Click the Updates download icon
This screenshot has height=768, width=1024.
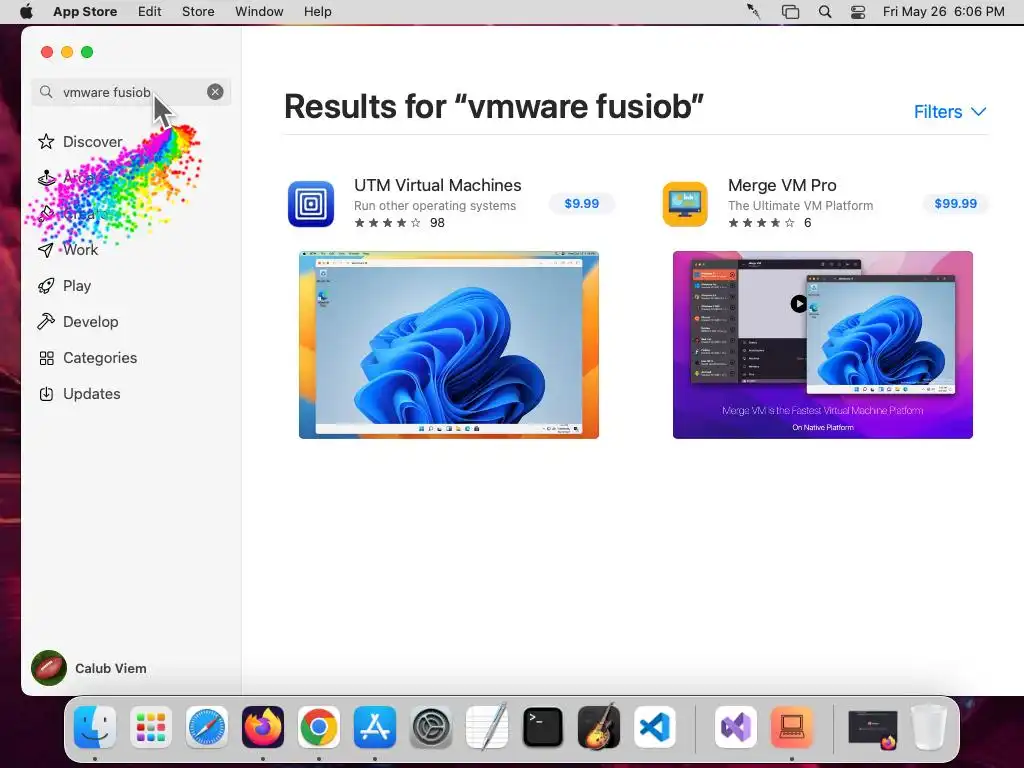pyautogui.click(x=46, y=394)
